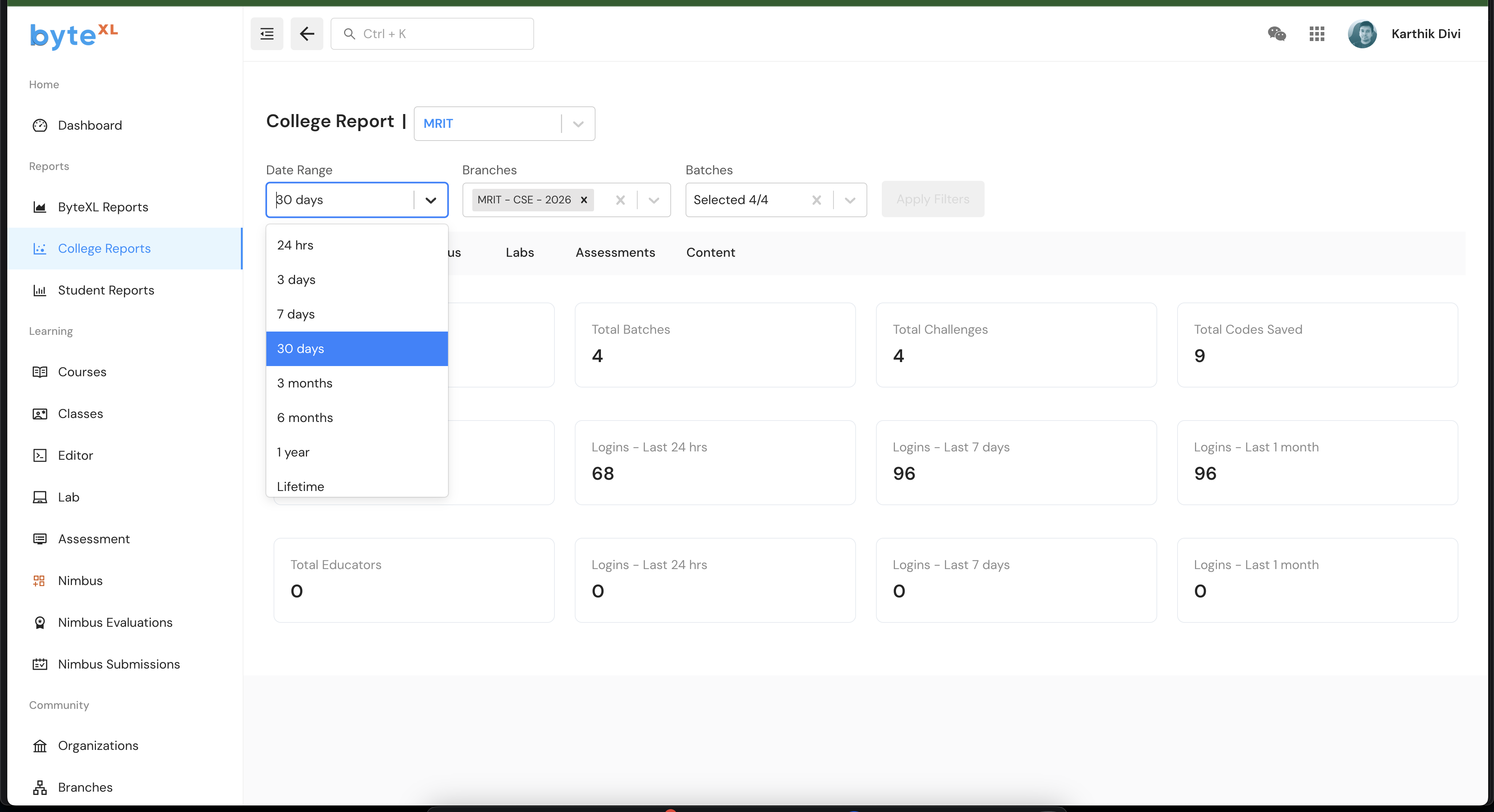Viewport: 1494px width, 812px height.
Task: Click the ByteXL Reports chart icon
Action: point(40,207)
